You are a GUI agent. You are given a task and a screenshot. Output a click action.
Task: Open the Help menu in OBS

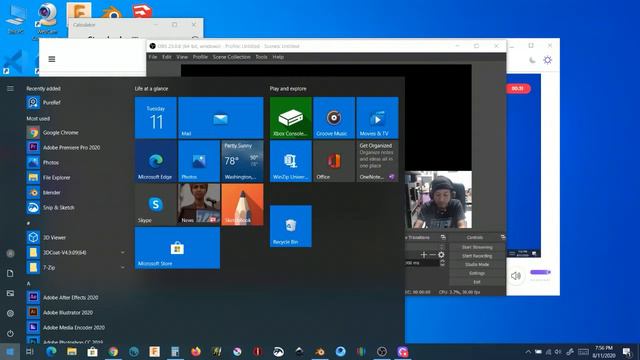(278, 57)
